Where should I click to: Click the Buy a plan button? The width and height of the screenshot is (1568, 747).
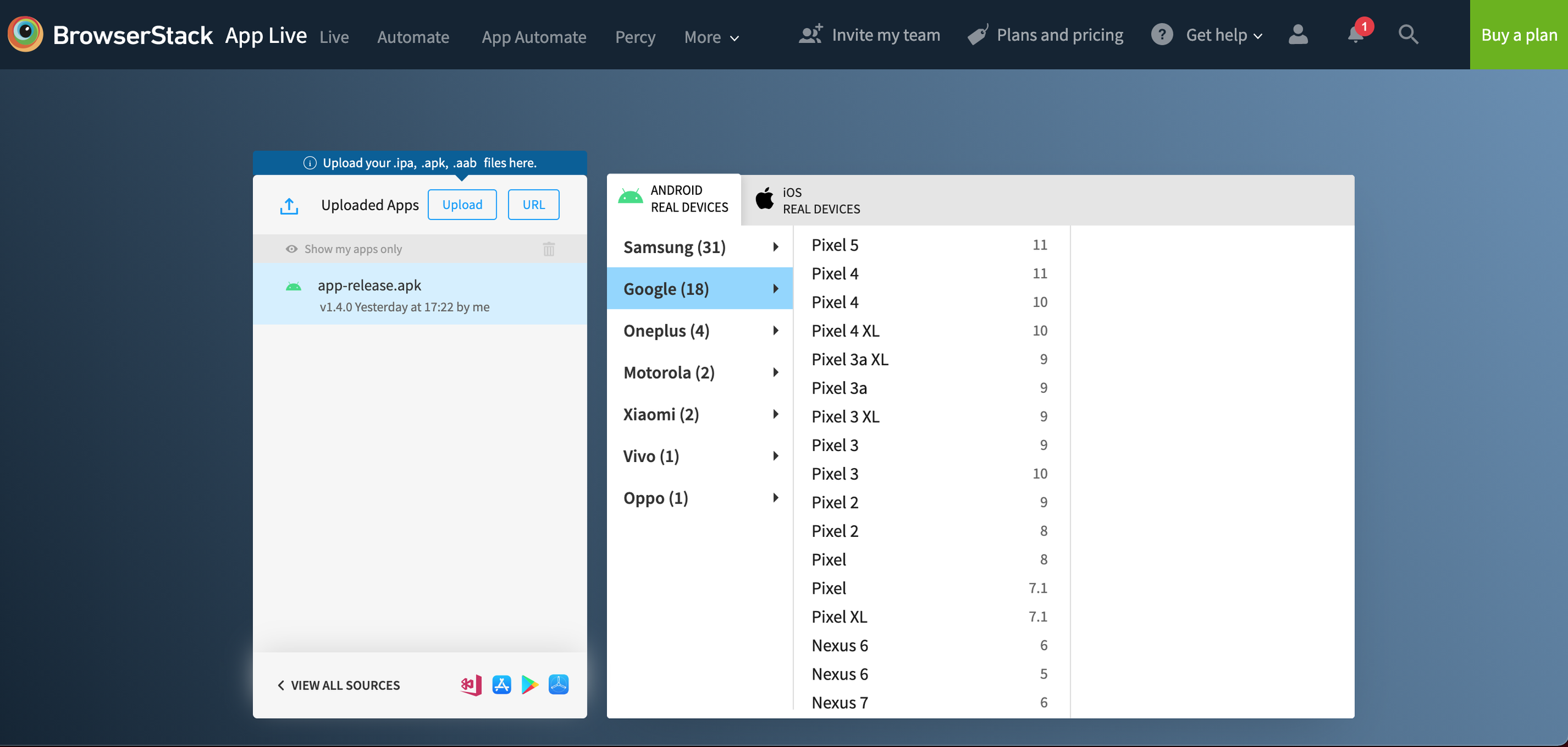click(x=1519, y=35)
